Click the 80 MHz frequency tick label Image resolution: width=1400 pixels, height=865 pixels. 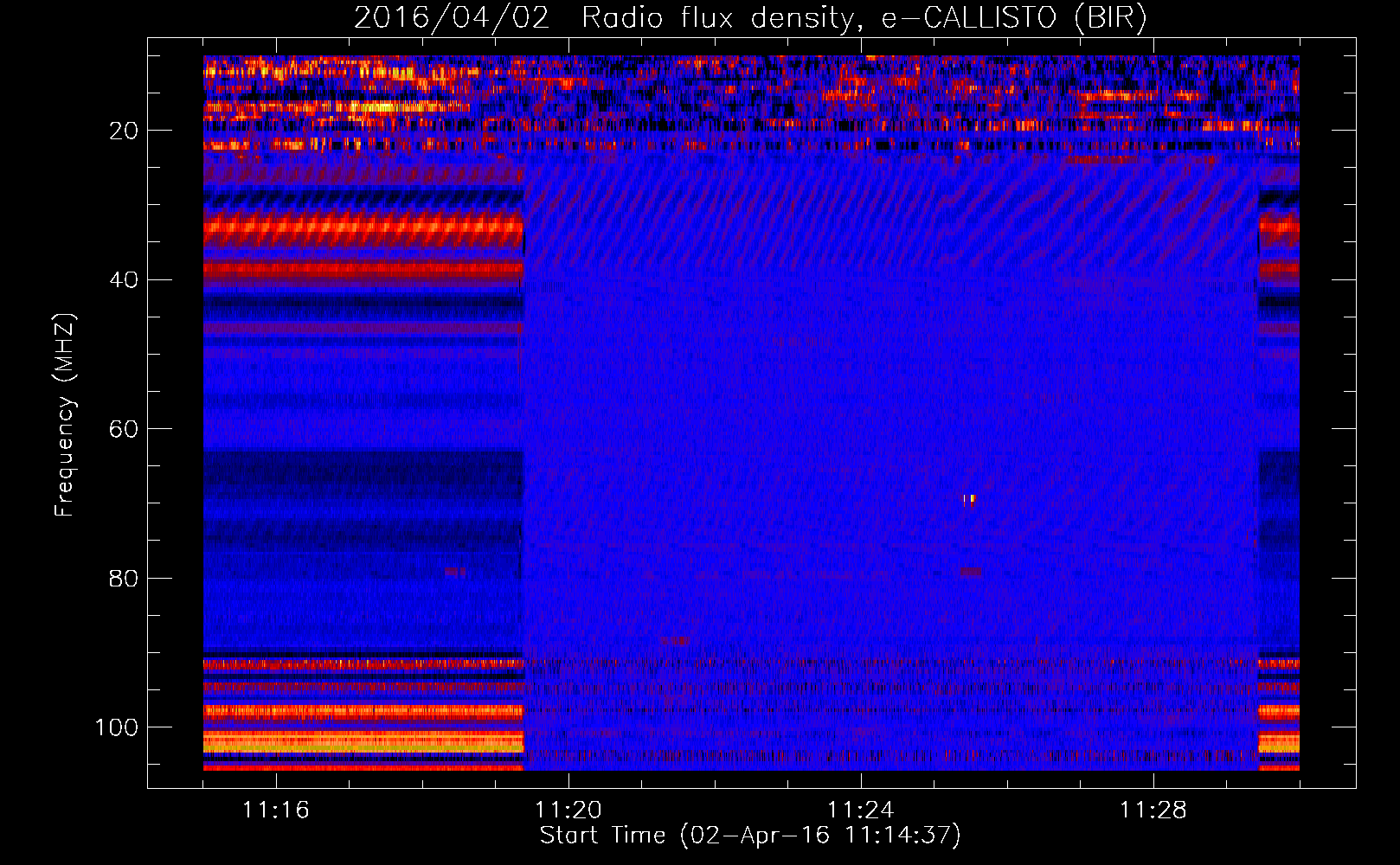pyautogui.click(x=124, y=578)
